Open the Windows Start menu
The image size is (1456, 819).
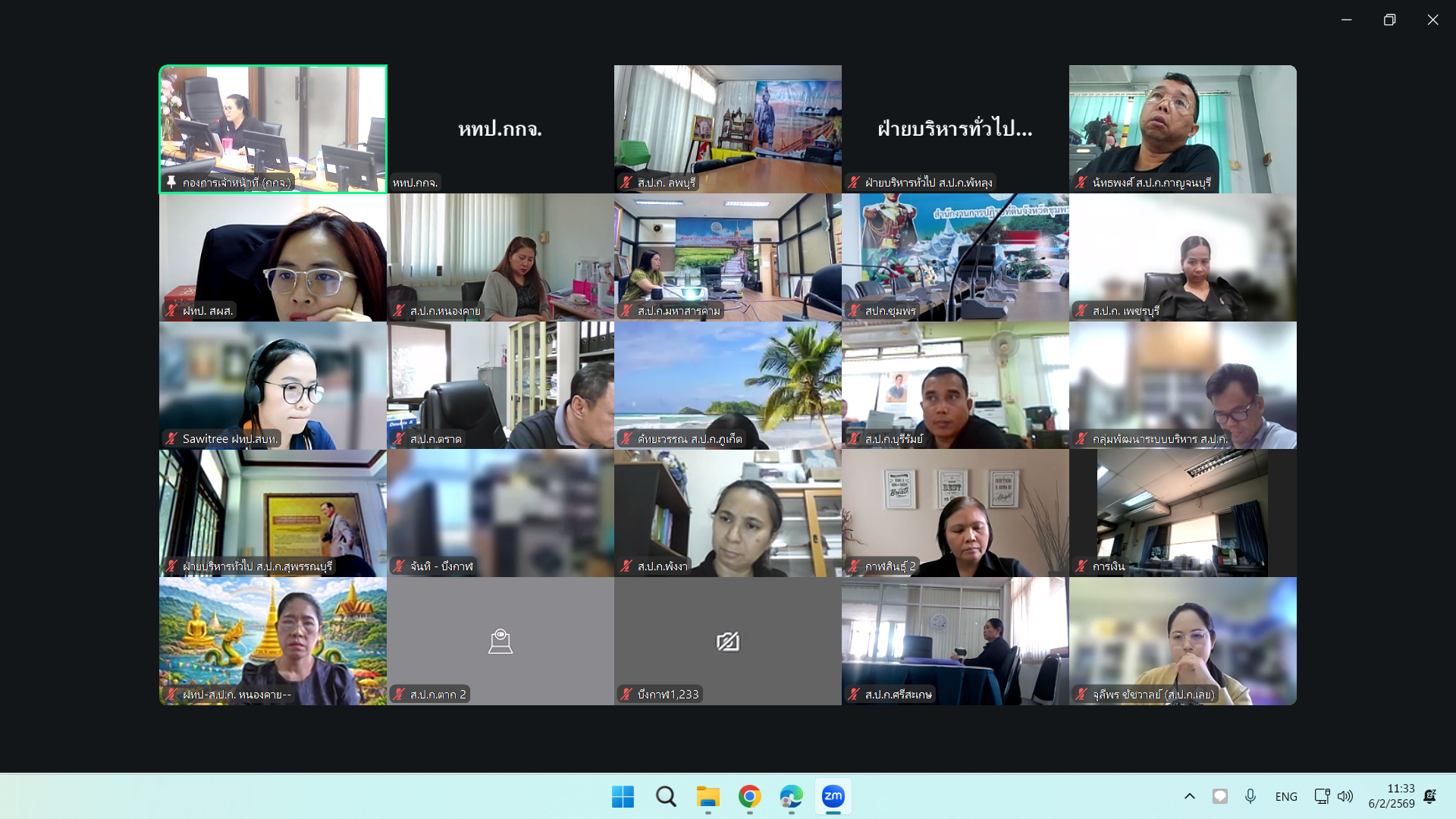pyautogui.click(x=623, y=796)
